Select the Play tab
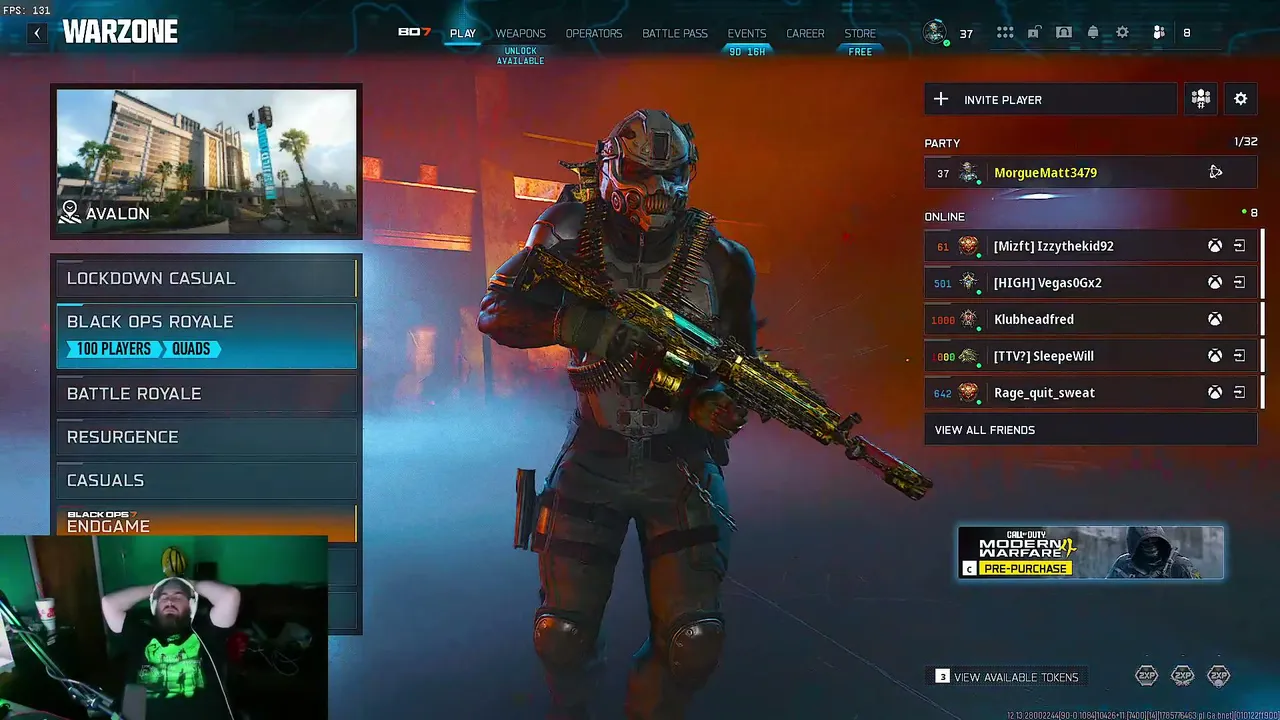 463,33
